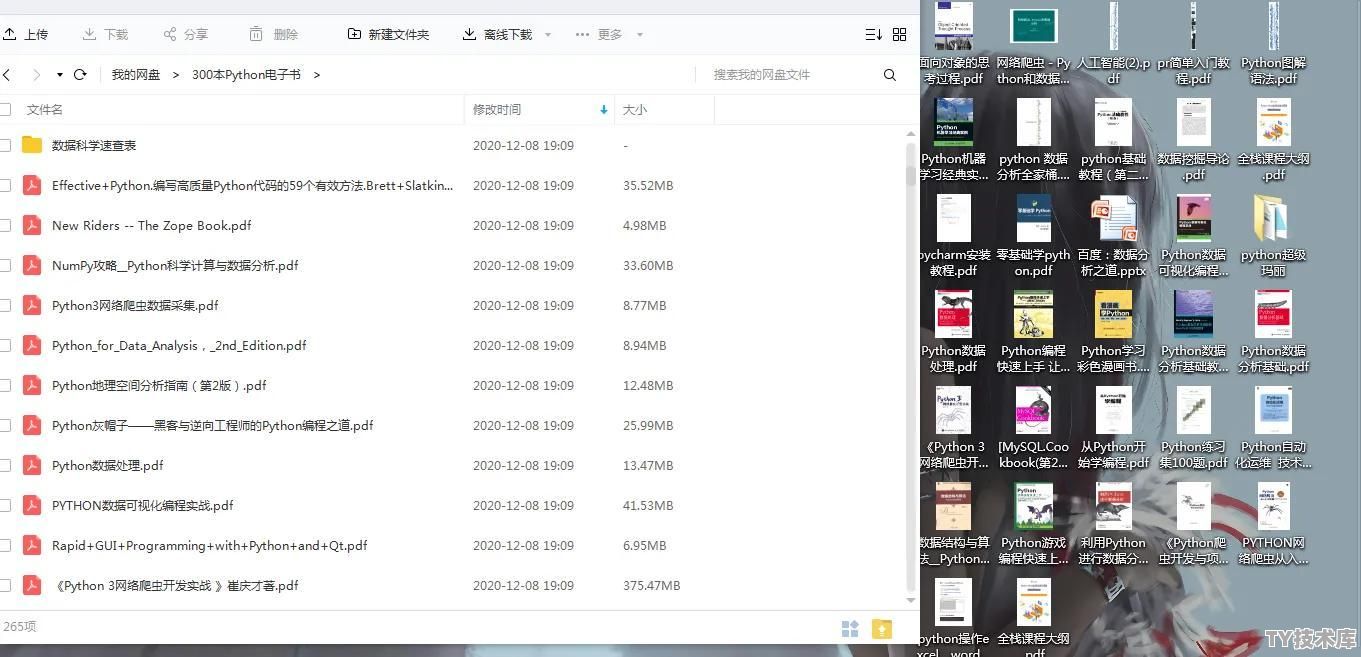
Task: Select 人工智能(2).pdf on the desktop
Action: pos(1113,43)
